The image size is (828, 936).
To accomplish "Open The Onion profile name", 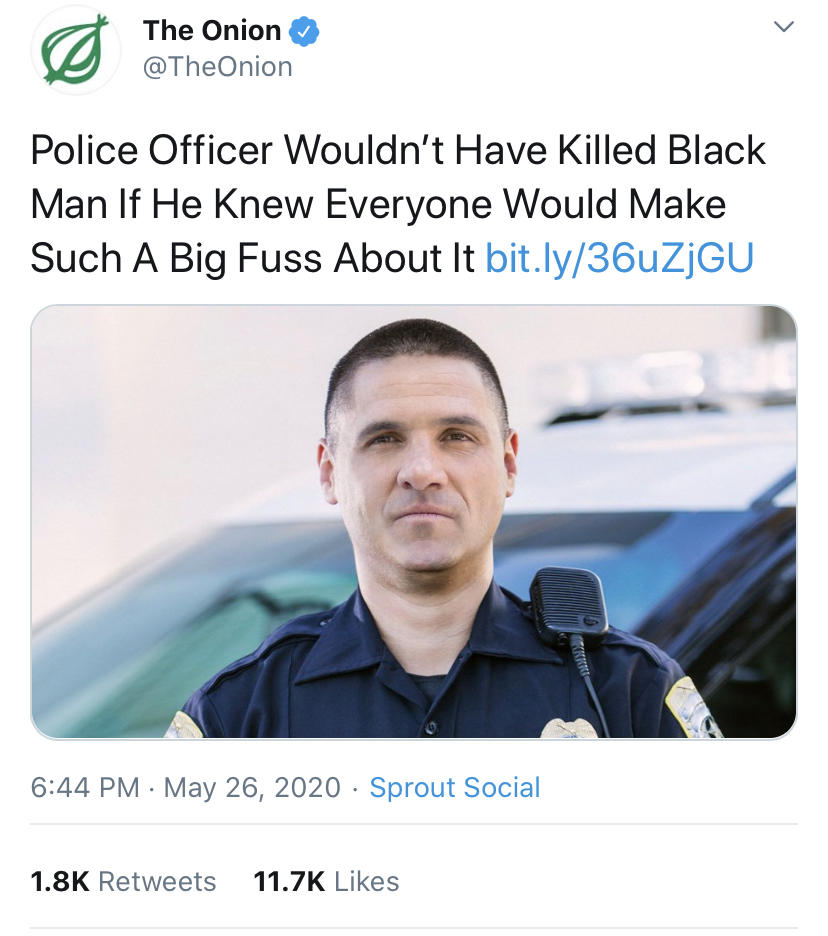I will coord(213,30).
